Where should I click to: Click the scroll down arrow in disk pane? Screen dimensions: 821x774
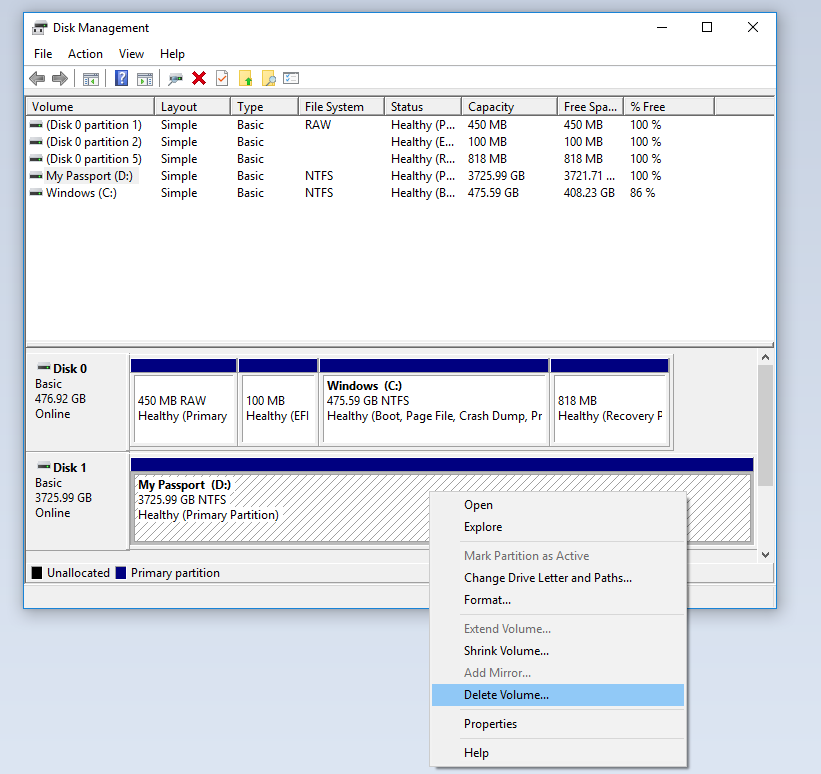(x=765, y=555)
